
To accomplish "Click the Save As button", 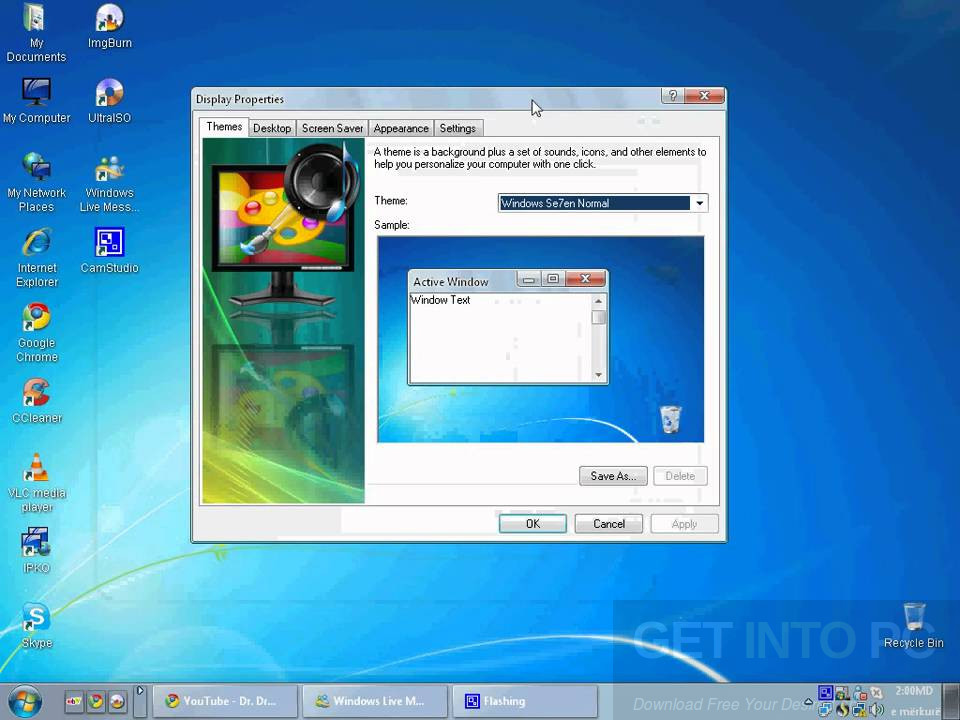I will pyautogui.click(x=613, y=476).
